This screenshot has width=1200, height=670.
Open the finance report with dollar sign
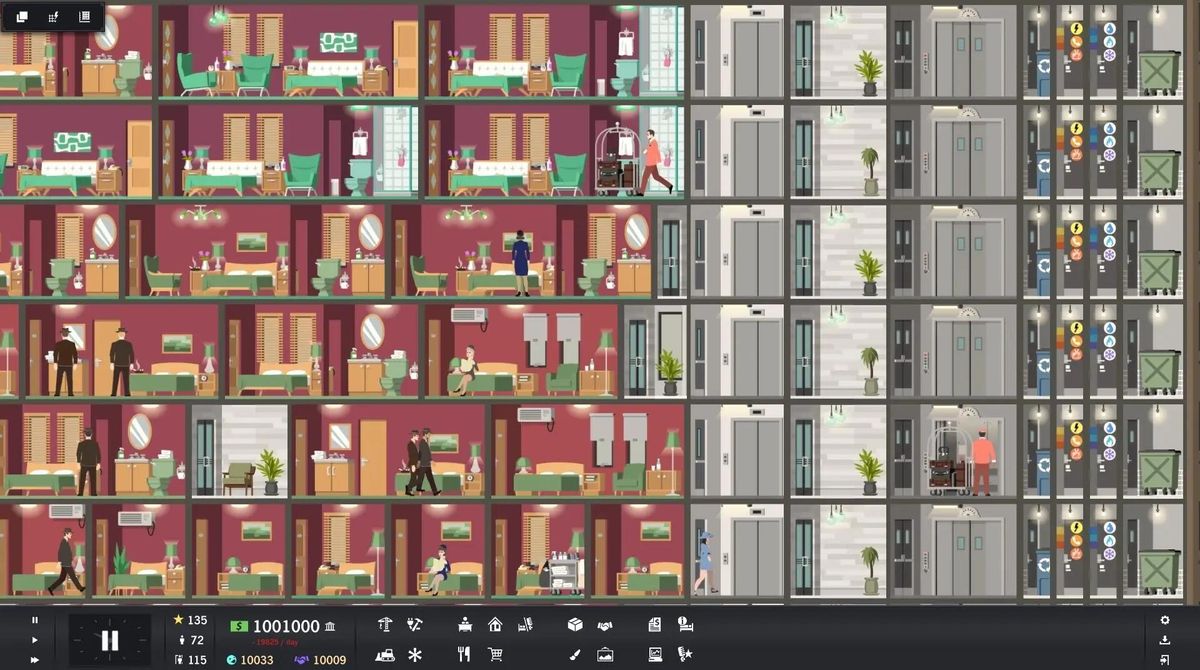(x=654, y=625)
